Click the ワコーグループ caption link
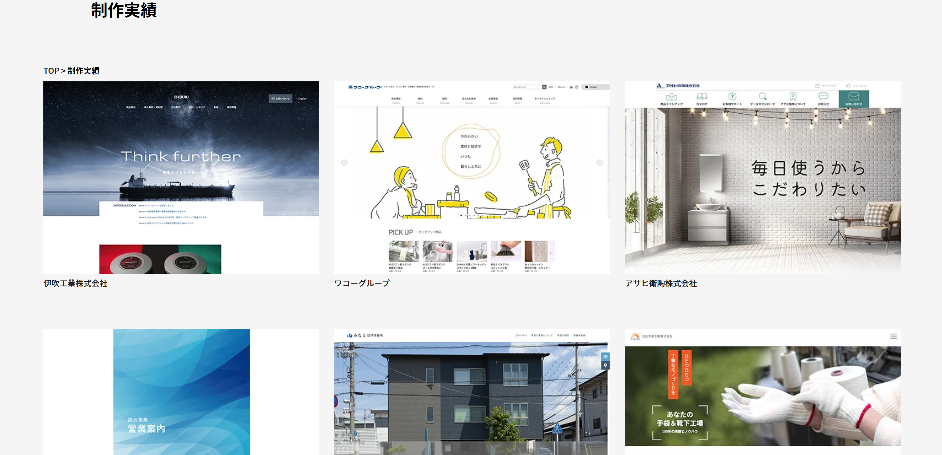 361,284
